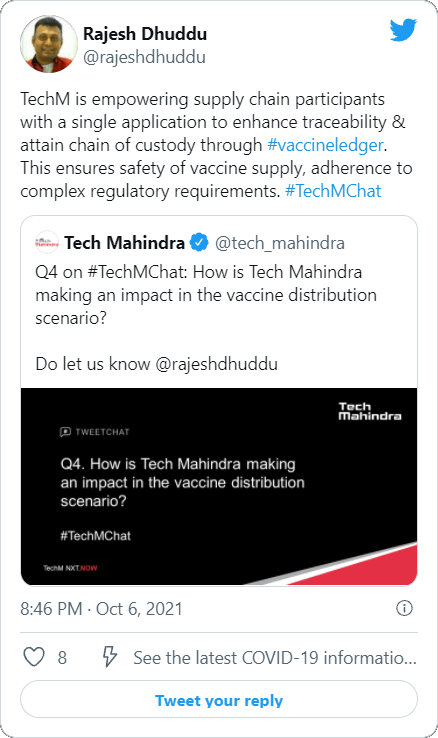Like the tweet with heart icon

point(34,657)
